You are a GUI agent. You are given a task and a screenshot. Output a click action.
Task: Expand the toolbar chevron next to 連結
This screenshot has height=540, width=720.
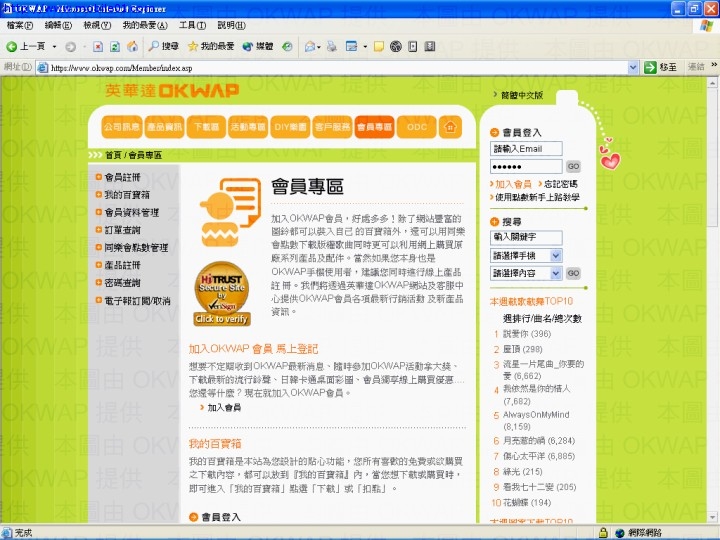click(x=714, y=65)
